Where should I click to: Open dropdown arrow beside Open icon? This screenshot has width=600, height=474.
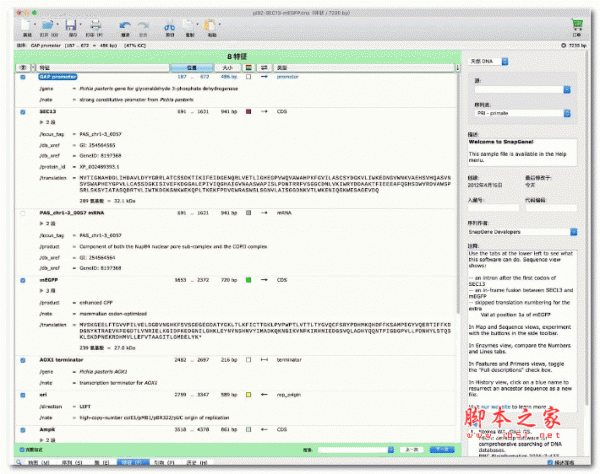click(58, 24)
